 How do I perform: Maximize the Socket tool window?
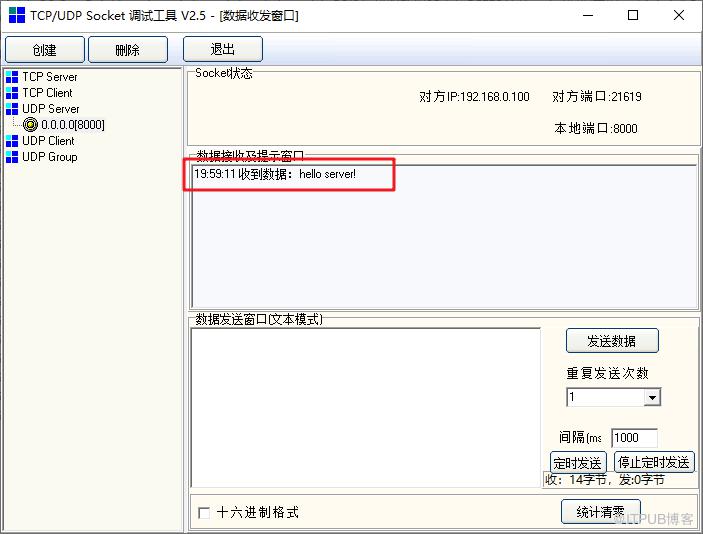click(x=633, y=15)
